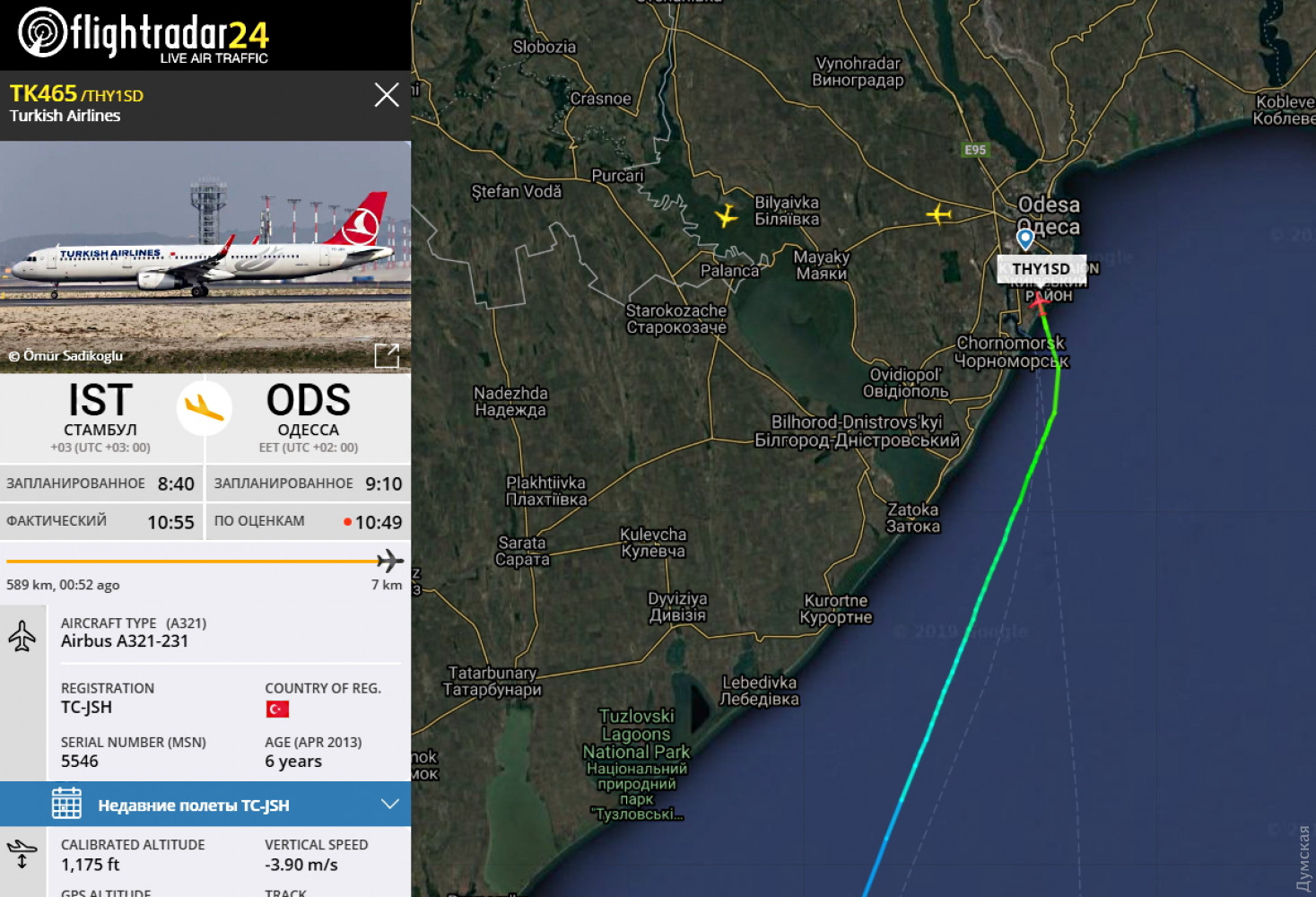Screen dimensions: 1316x897
Task: Close the TK465 flight panel
Action: 387,95
